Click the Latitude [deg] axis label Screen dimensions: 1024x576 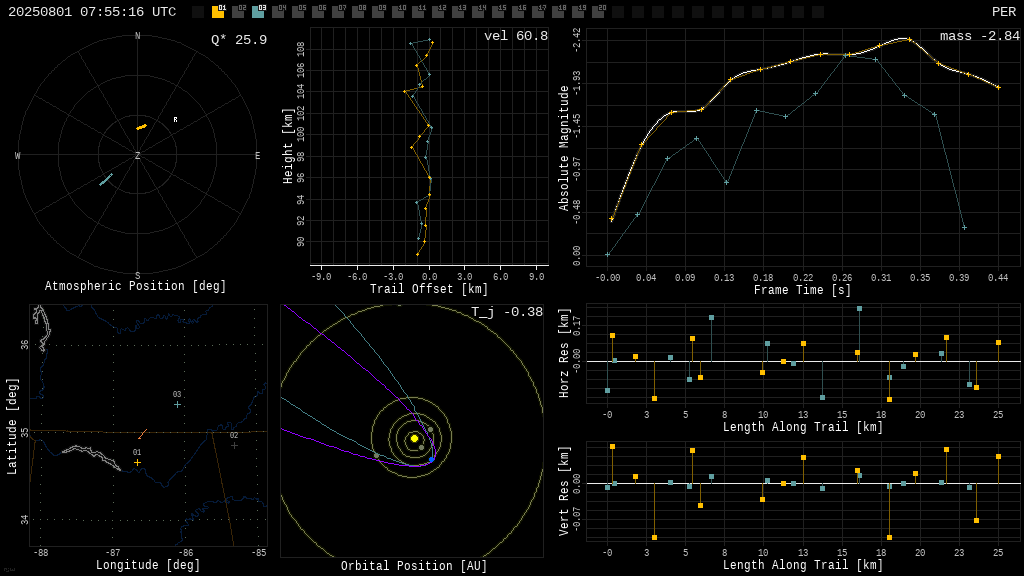click(x=12, y=426)
